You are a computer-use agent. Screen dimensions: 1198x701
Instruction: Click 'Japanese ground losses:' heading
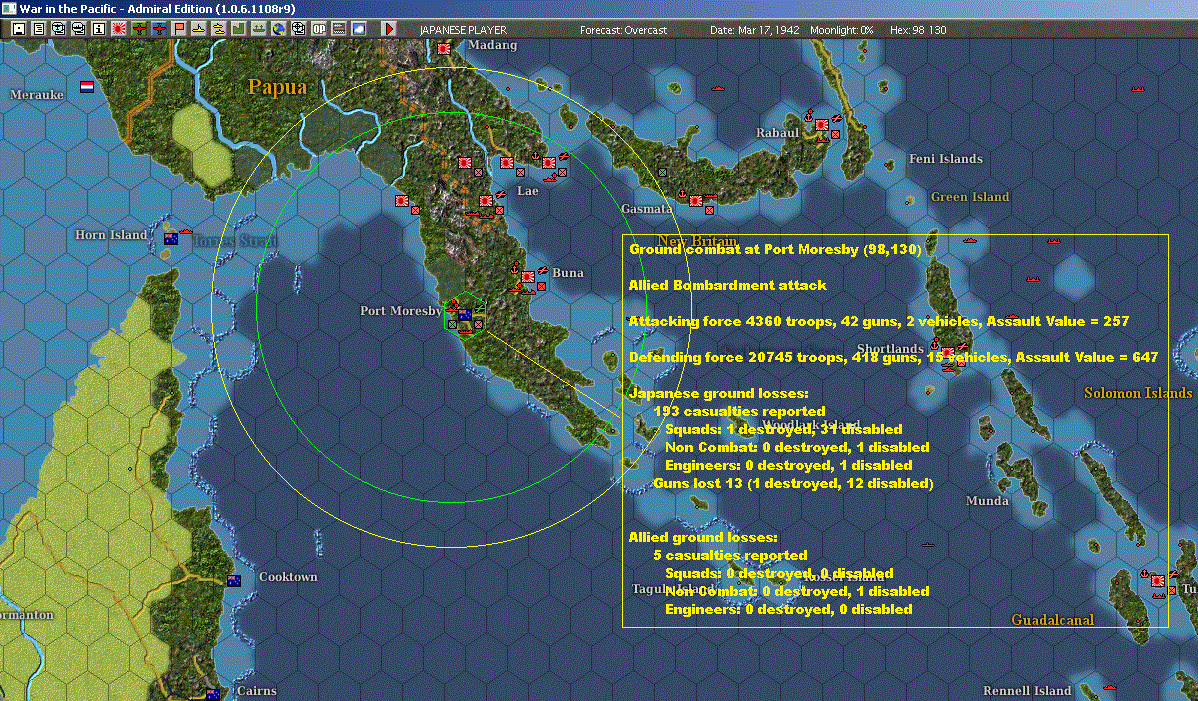point(718,393)
